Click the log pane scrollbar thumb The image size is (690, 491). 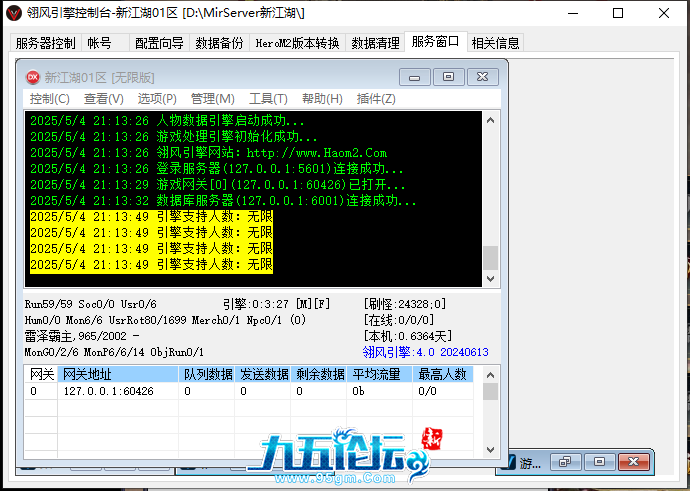tap(491, 258)
